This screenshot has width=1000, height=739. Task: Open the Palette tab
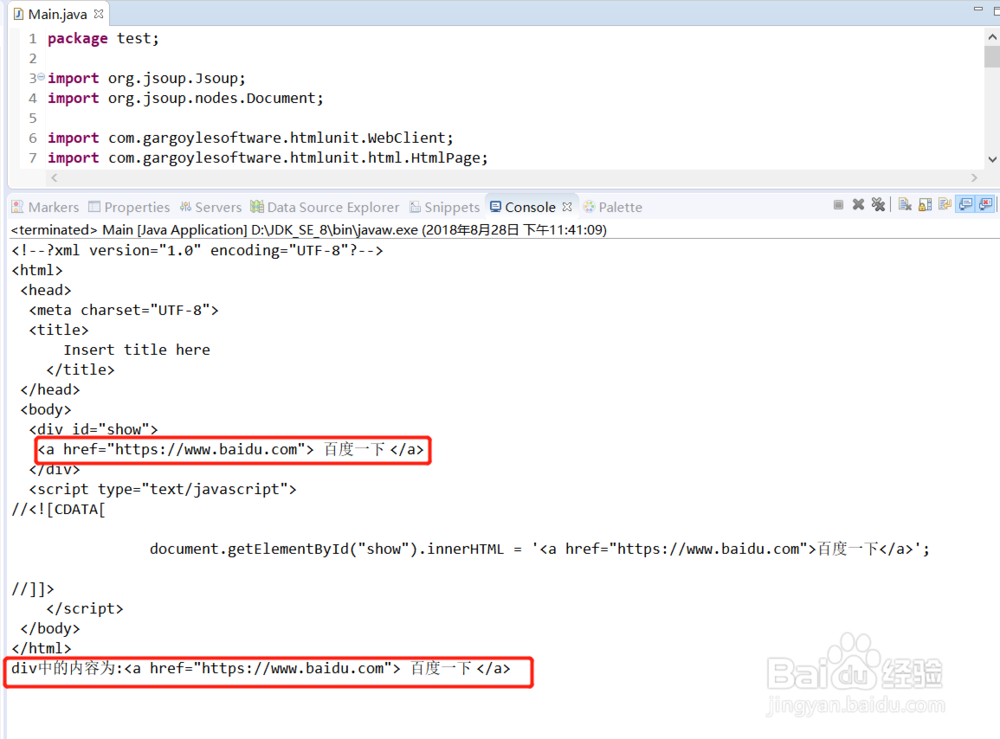[612, 207]
